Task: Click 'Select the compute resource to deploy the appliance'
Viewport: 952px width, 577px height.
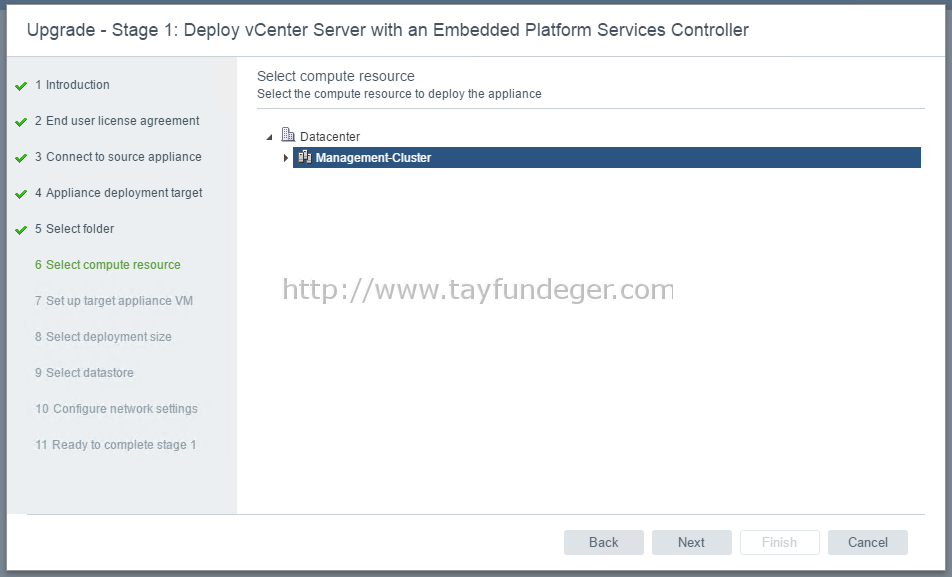Action: coord(399,94)
